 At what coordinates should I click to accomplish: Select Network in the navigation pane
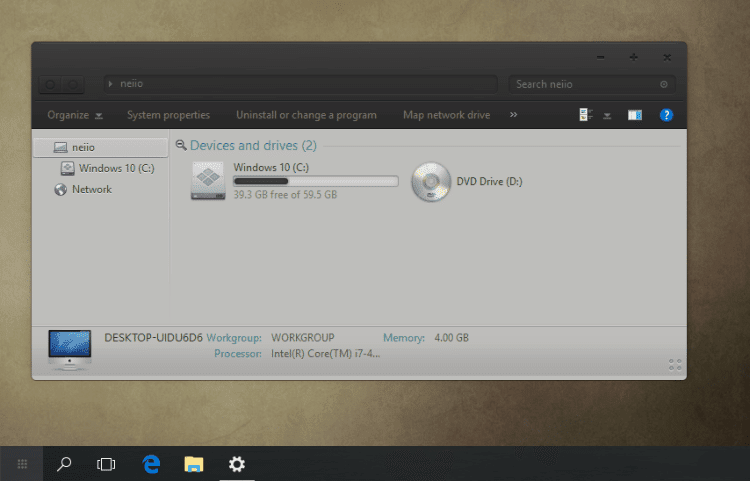92,189
